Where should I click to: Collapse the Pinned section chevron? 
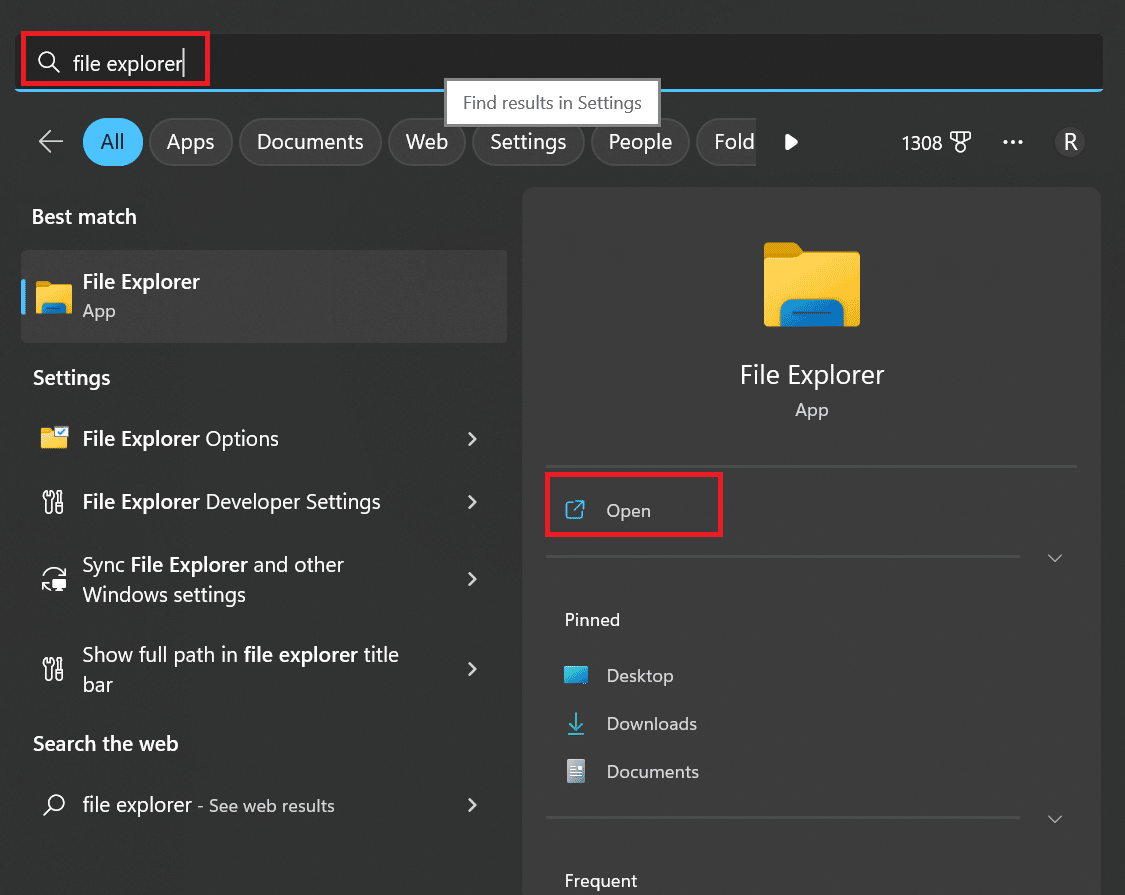(x=1054, y=819)
